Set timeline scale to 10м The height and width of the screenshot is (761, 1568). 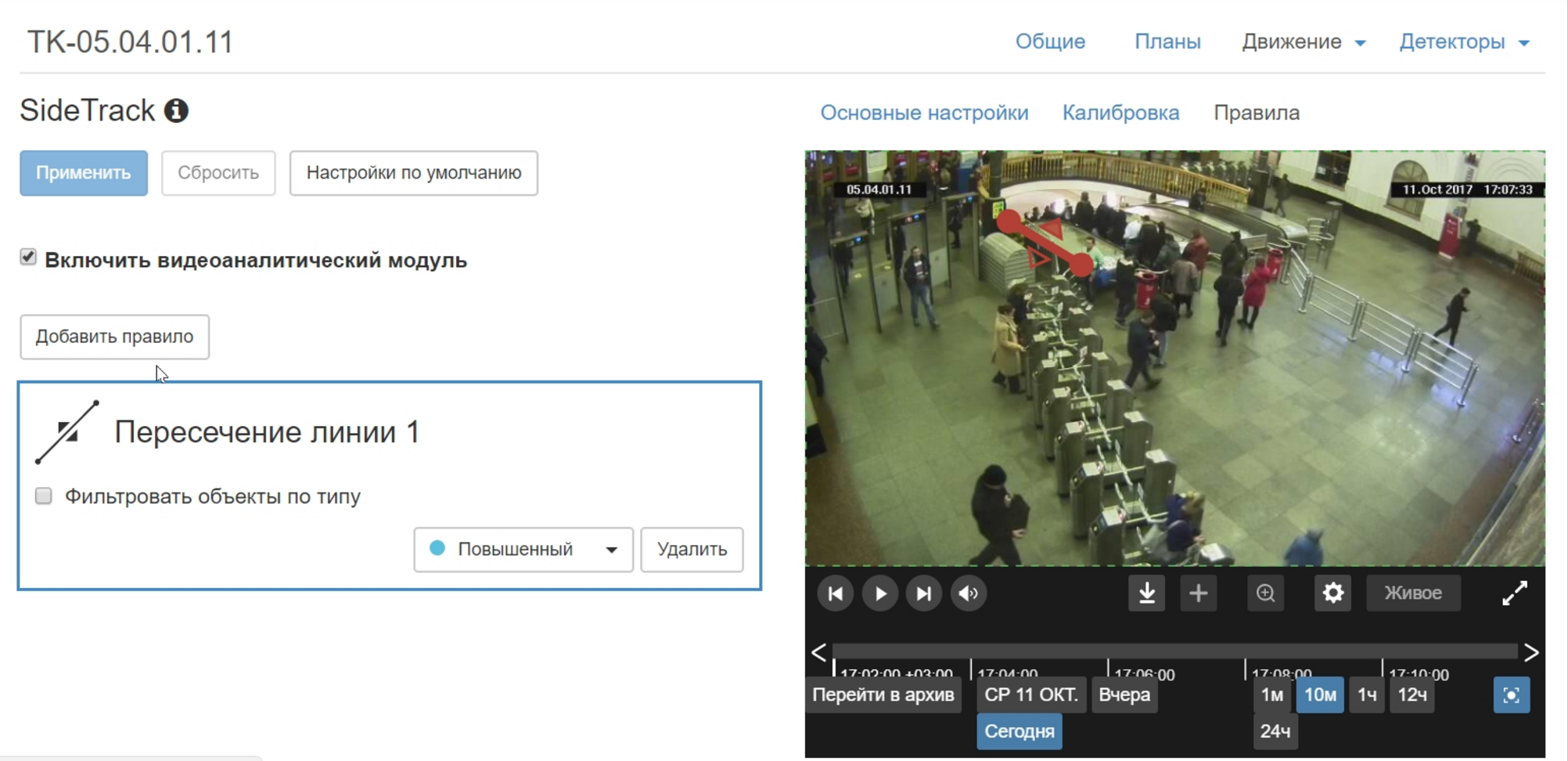click(x=1320, y=695)
